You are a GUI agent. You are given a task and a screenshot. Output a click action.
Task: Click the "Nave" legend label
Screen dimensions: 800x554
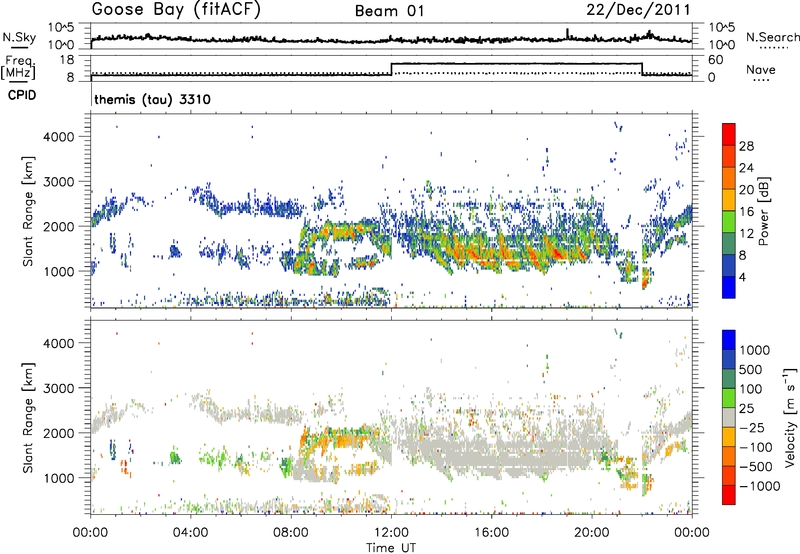(760, 69)
